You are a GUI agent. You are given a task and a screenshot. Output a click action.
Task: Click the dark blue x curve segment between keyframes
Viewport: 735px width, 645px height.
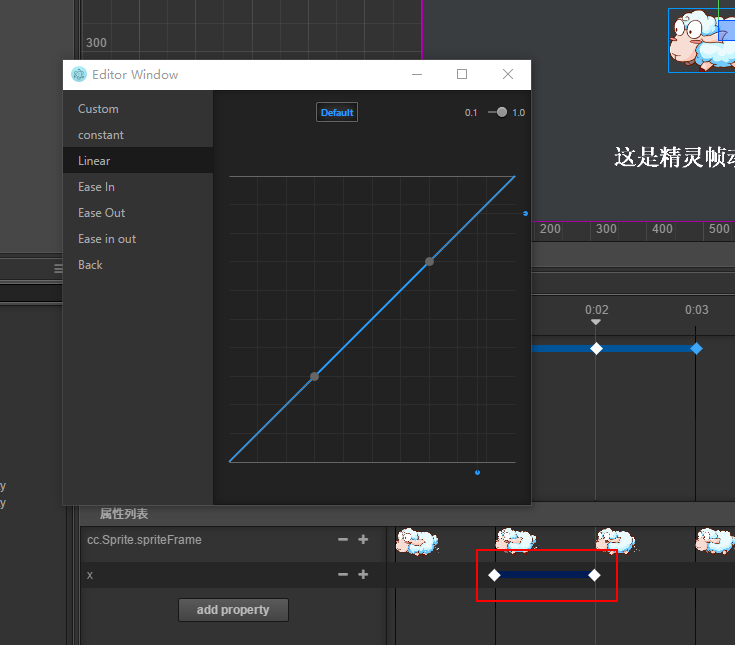[x=544, y=575]
